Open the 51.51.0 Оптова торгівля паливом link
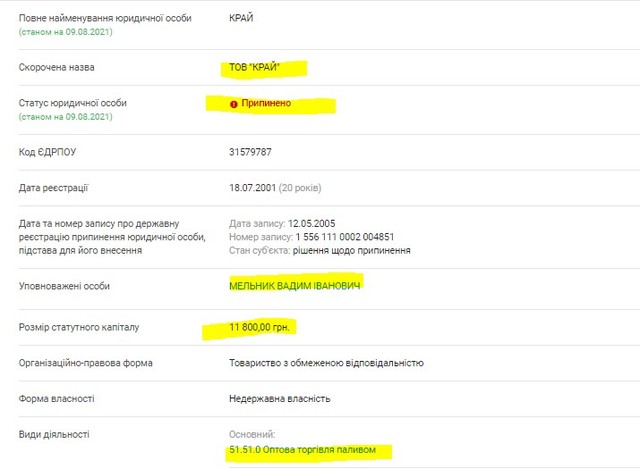 [302, 451]
